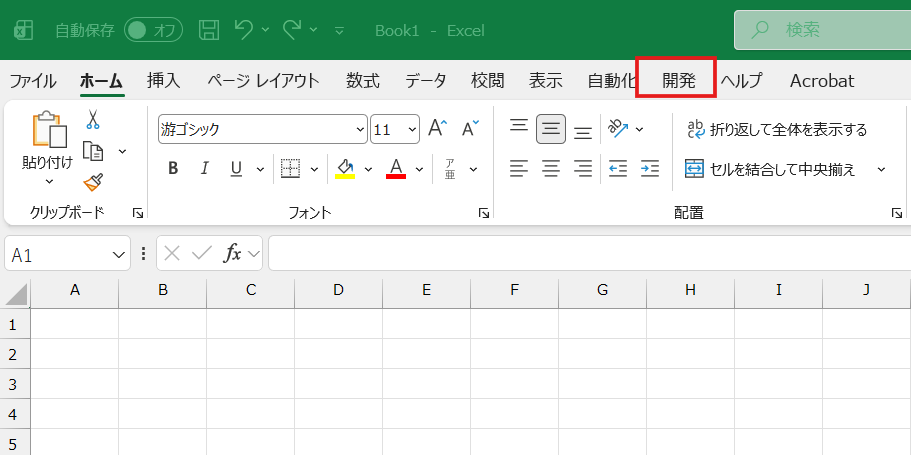Screen dimensions: 911x455
Task: Open the データ tab
Action: 426,81
